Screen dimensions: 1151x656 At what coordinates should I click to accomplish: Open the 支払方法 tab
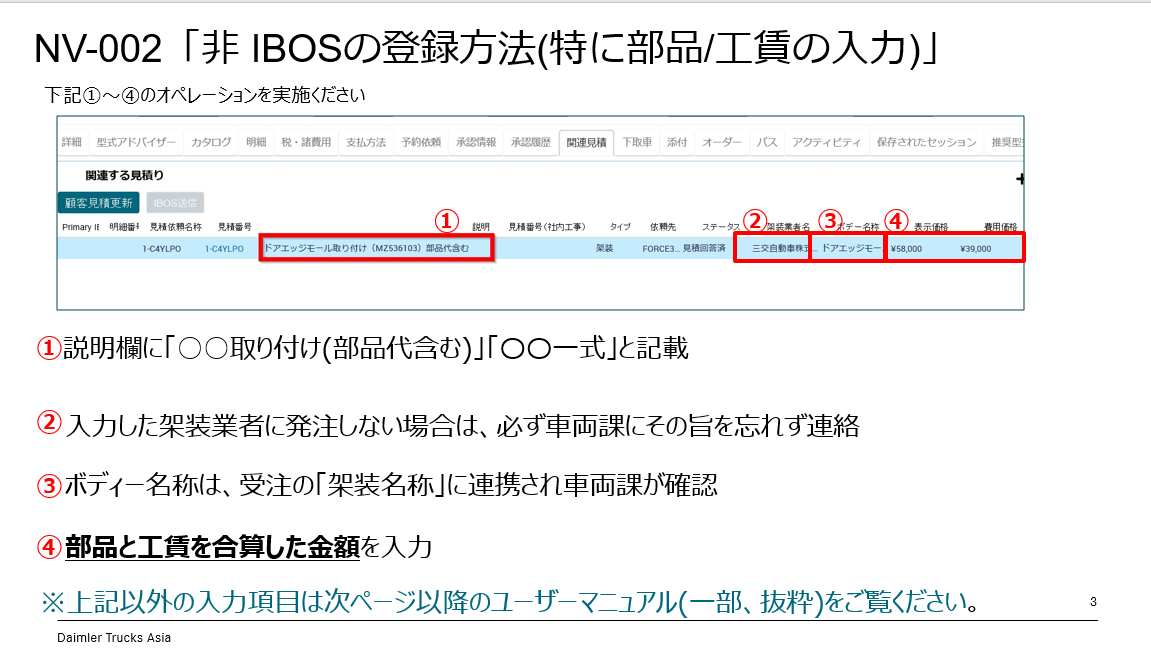tap(366, 142)
